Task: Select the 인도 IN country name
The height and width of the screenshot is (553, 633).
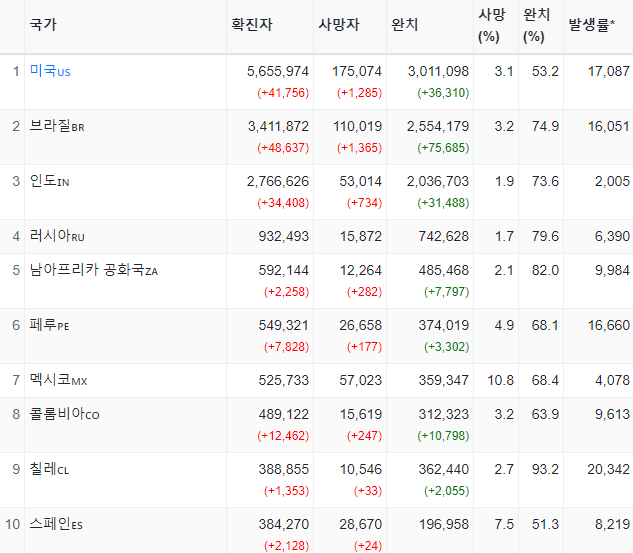Action: coord(50,181)
